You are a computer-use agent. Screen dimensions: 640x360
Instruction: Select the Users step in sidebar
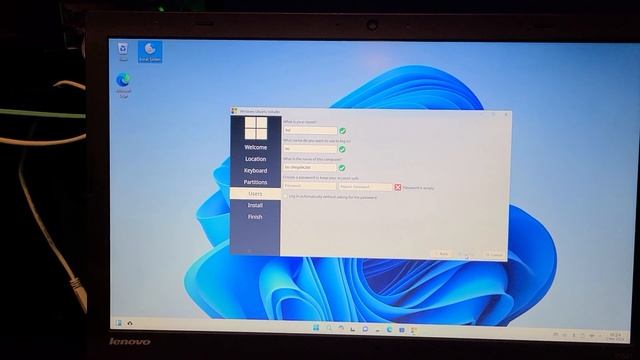(x=256, y=193)
